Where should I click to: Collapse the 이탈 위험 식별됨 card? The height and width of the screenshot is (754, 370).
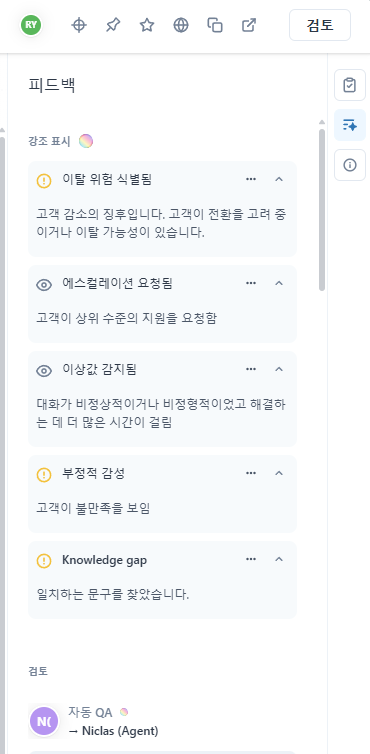pyautogui.click(x=279, y=179)
